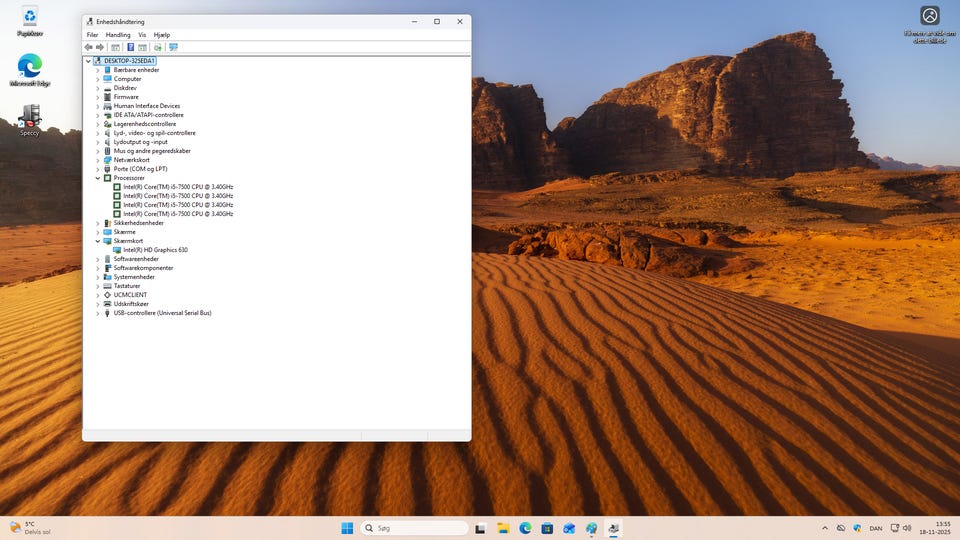Click the DAN input language indicator
Viewport: 960px width, 540px height.
(876, 528)
